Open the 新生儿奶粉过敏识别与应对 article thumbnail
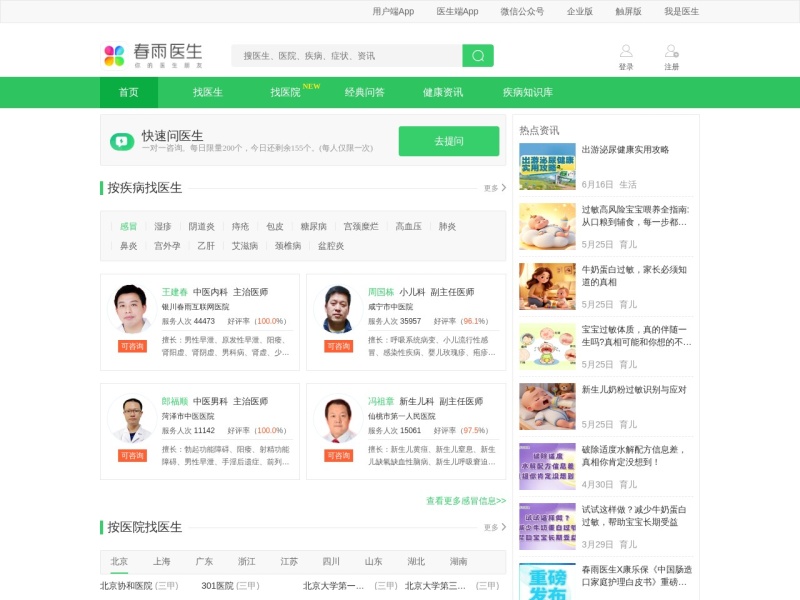Viewport: 800px width, 600px height. point(547,406)
